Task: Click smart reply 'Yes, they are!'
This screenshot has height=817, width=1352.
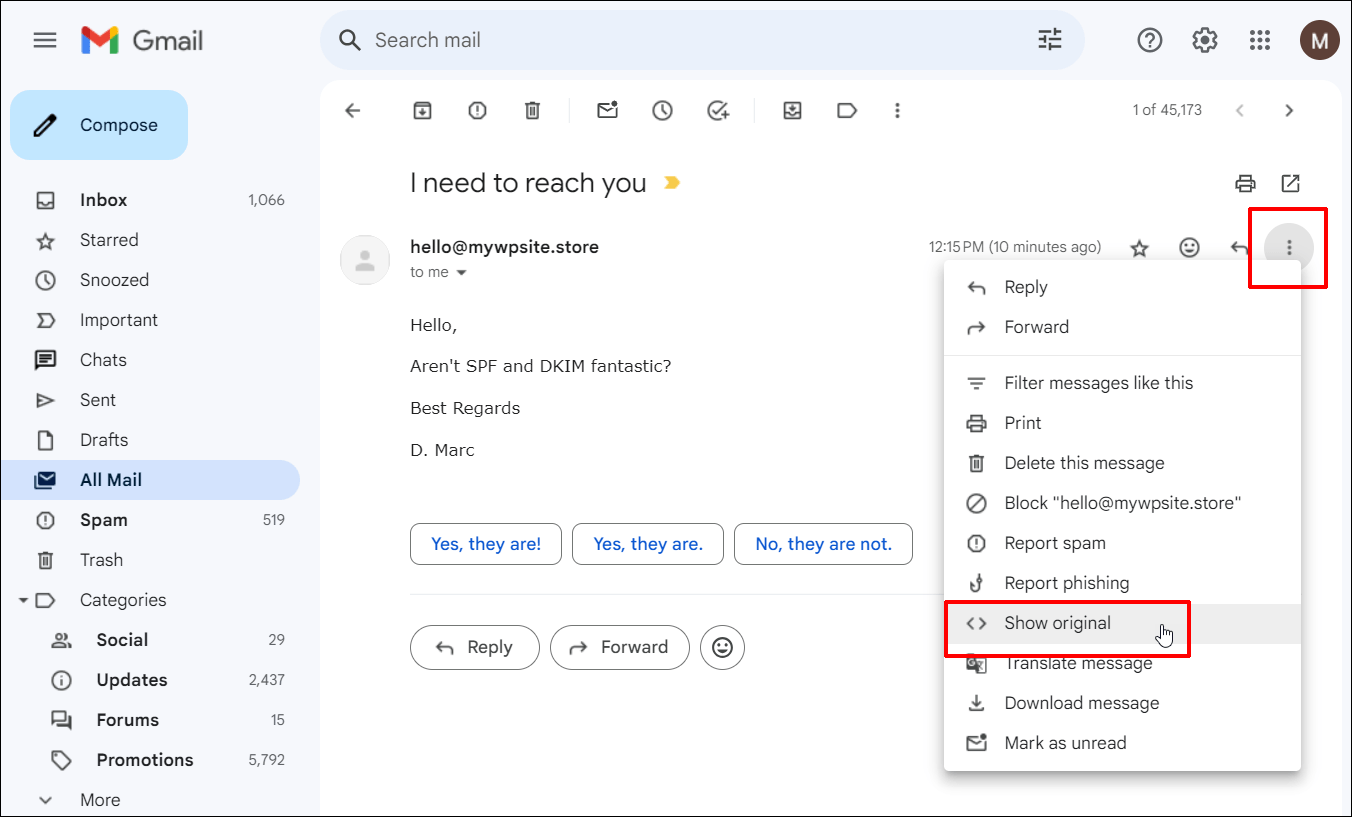Action: pyautogui.click(x=486, y=544)
